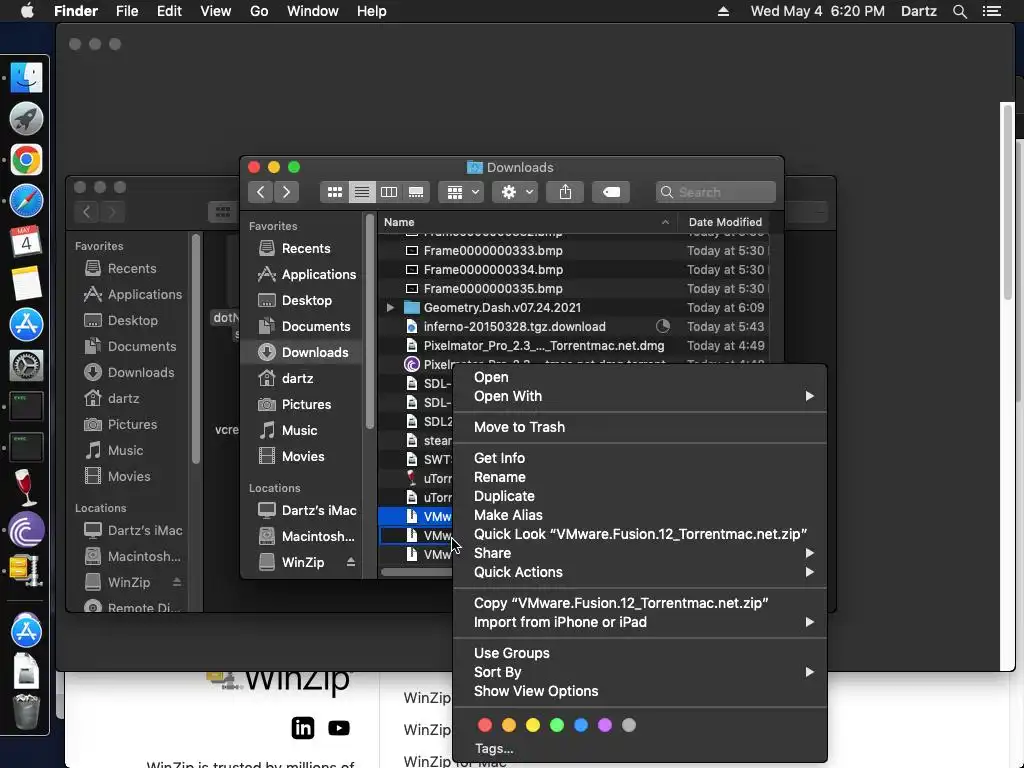Sort by Name column header

pos(526,222)
